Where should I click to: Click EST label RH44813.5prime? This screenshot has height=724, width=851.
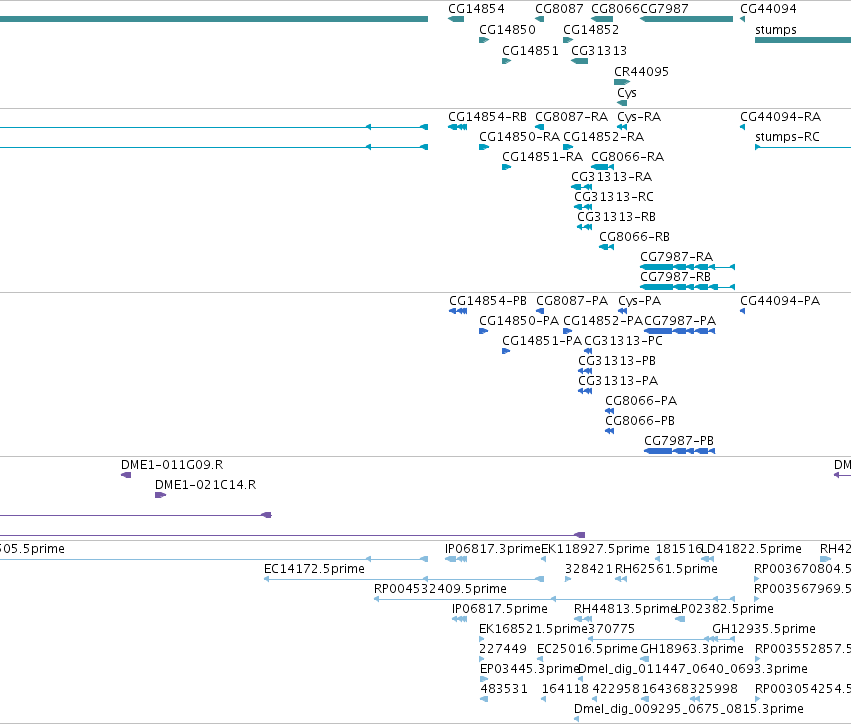click(625, 609)
